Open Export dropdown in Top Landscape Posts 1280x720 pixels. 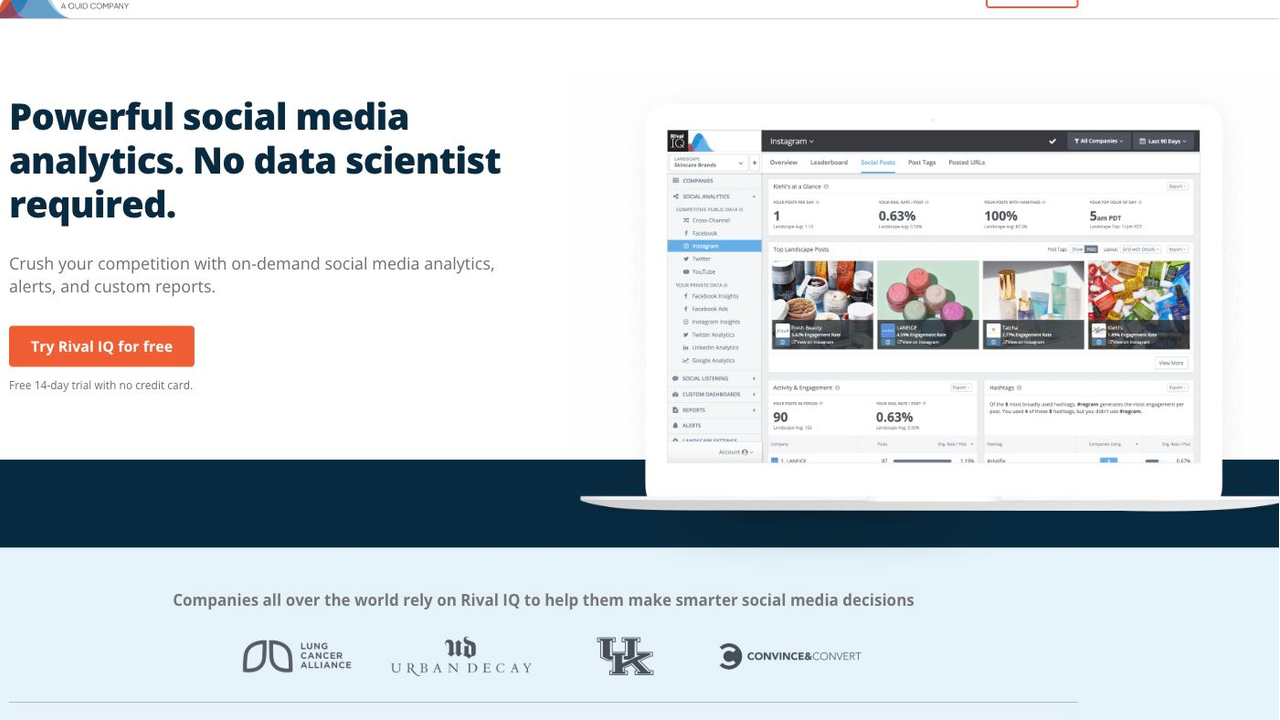[1178, 249]
